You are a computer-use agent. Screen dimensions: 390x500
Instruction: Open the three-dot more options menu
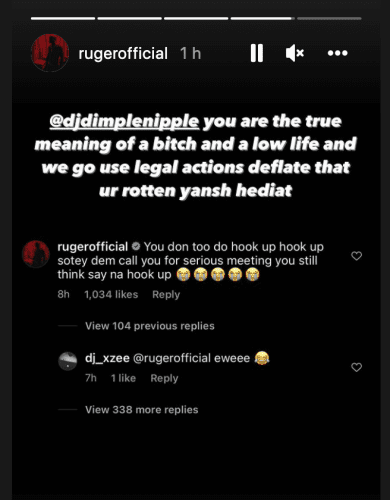[x=337, y=53]
